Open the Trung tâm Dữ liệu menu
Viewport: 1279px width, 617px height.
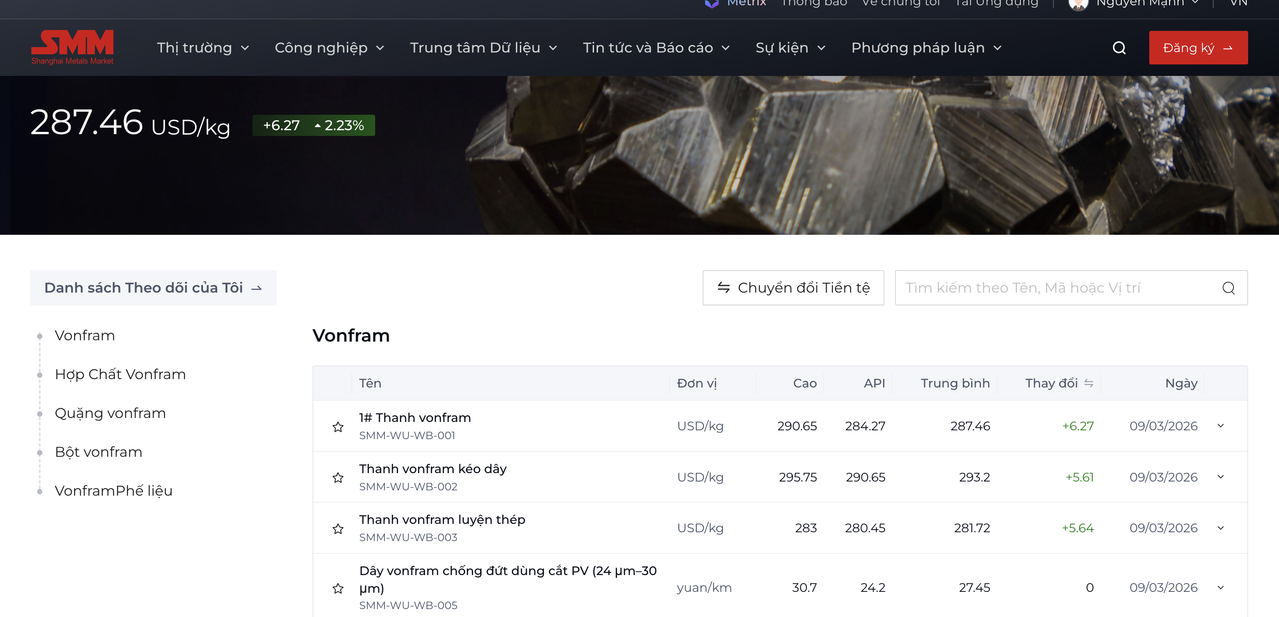(x=484, y=48)
